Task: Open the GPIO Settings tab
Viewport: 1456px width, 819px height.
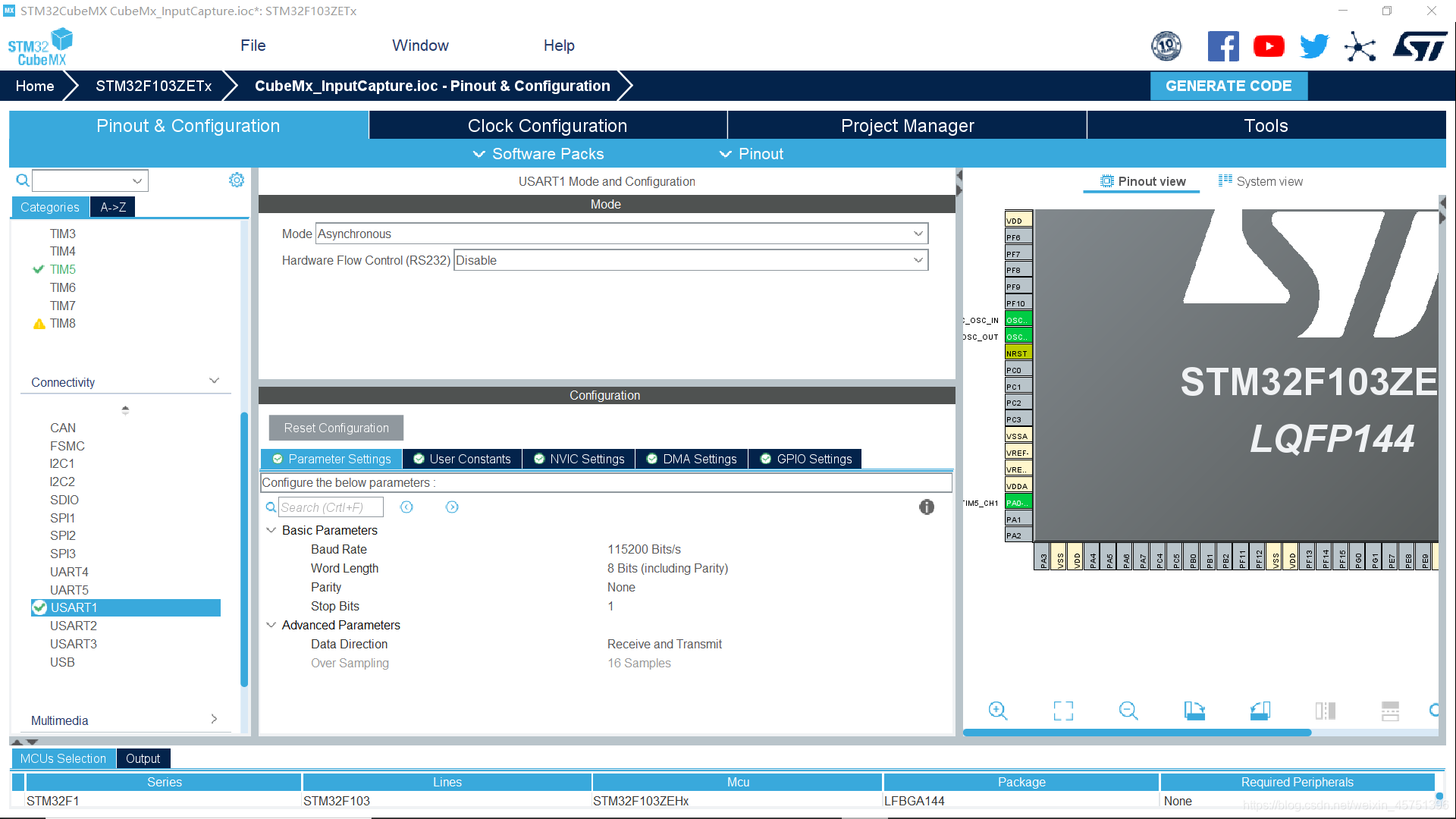Action: [x=805, y=459]
